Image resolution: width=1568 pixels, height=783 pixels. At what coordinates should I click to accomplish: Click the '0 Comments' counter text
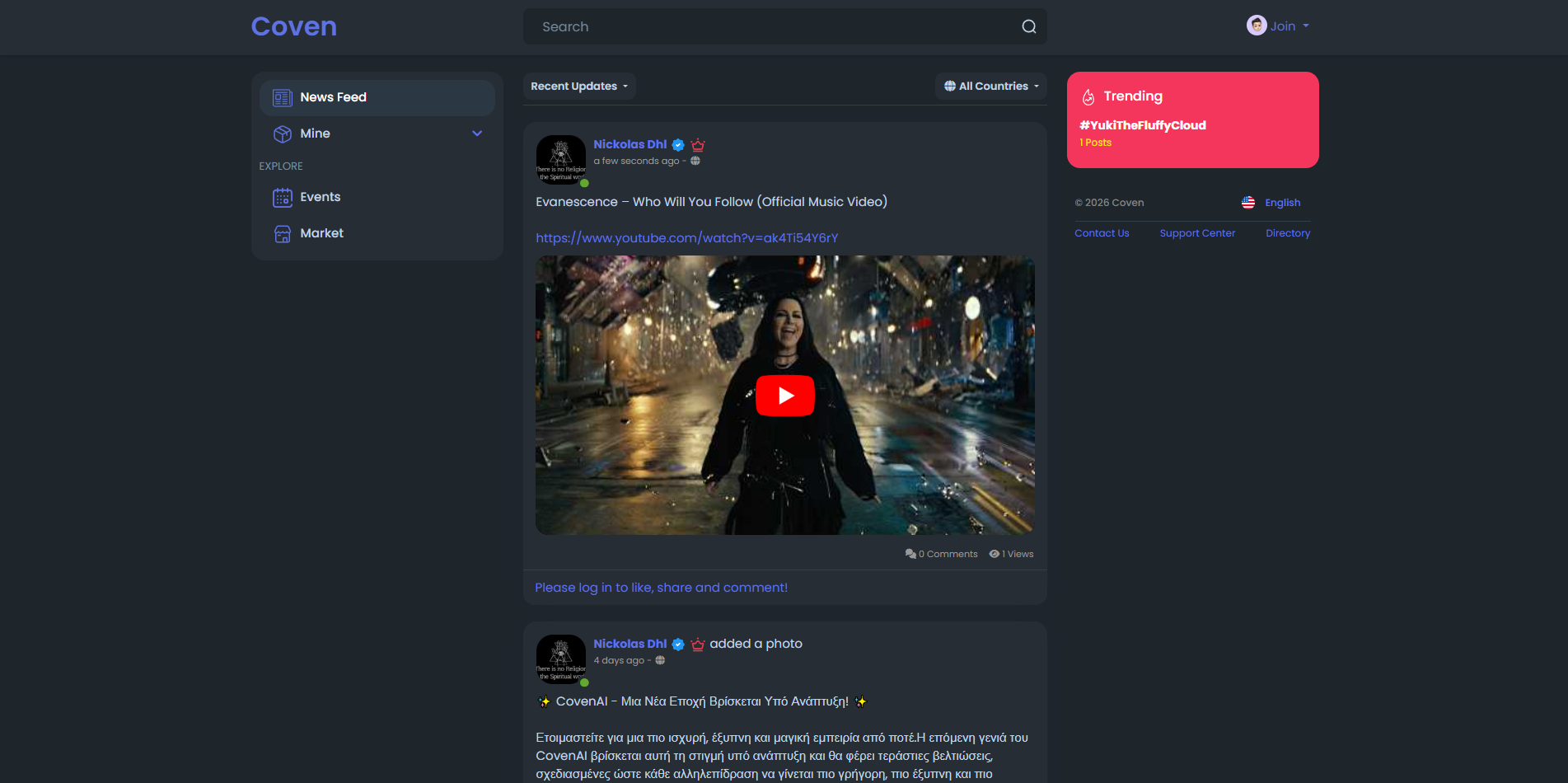click(948, 554)
